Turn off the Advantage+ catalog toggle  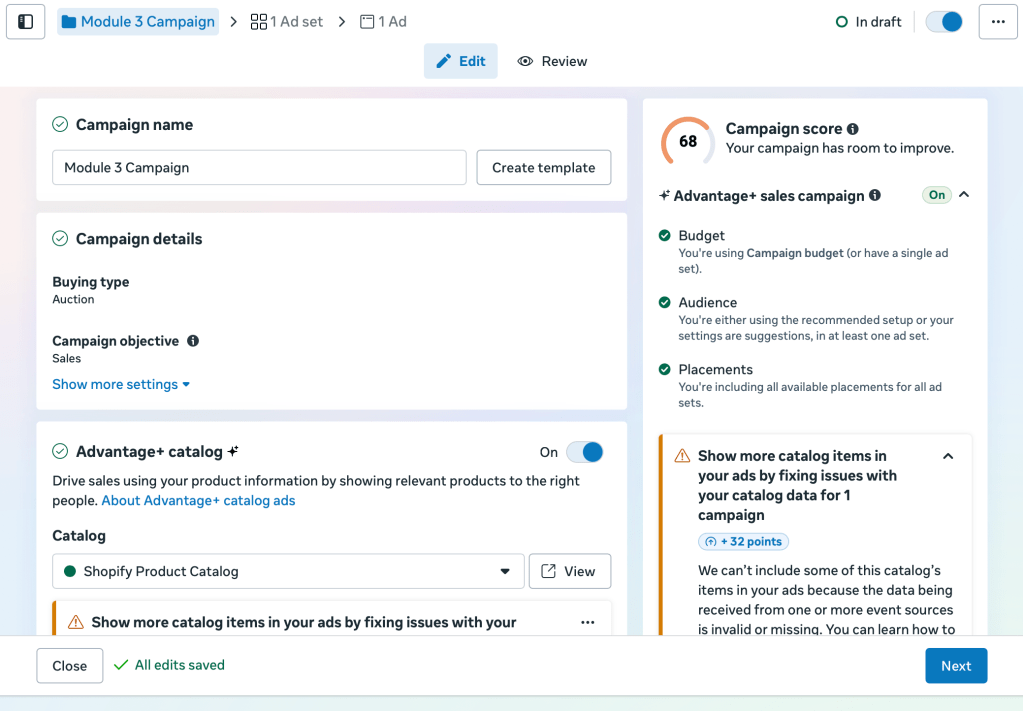click(x=585, y=452)
